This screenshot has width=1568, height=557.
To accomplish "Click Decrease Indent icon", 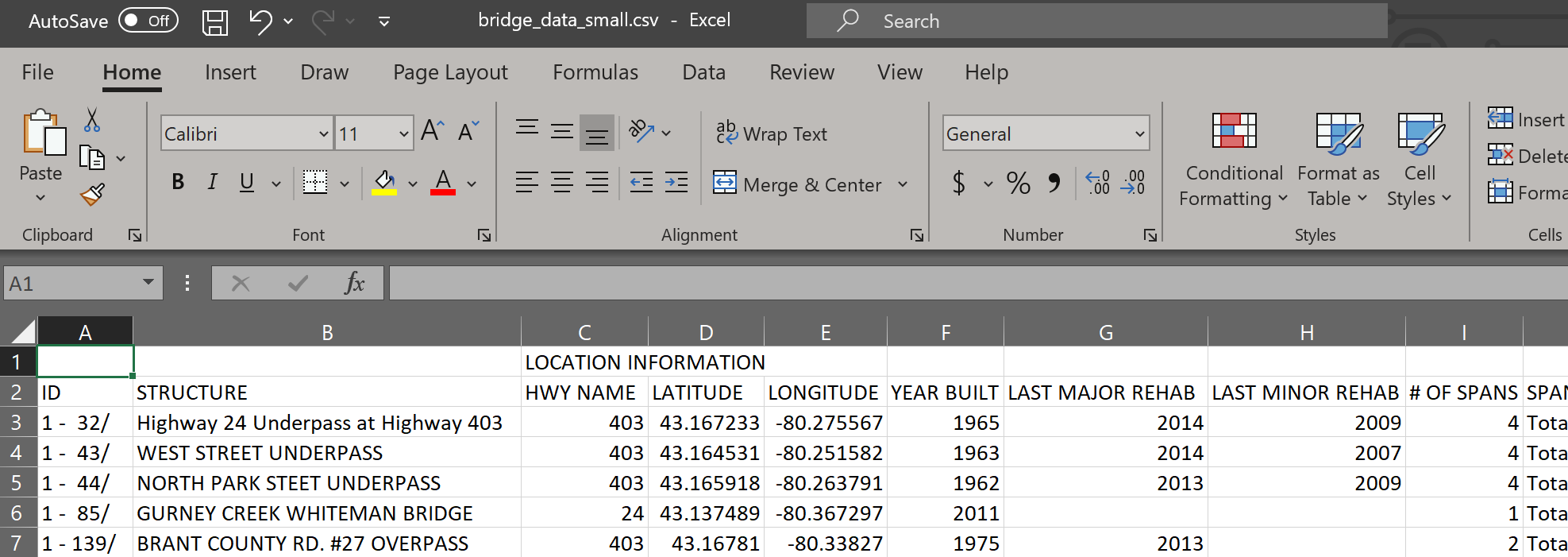I will 641,183.
